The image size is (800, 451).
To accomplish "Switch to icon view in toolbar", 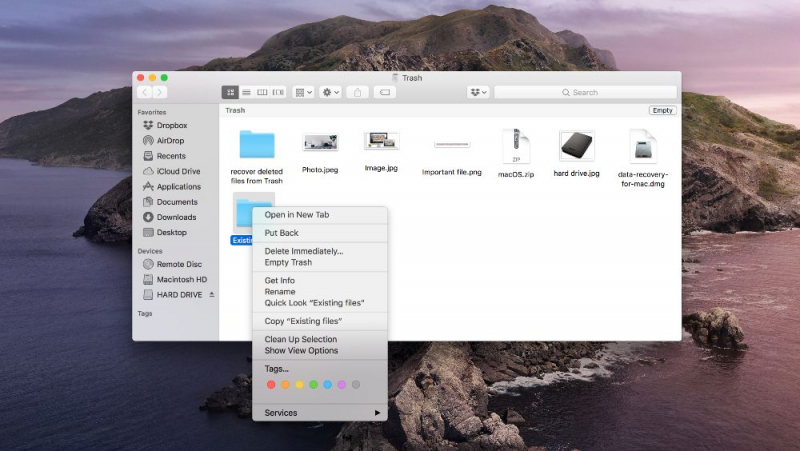I will coord(230,92).
